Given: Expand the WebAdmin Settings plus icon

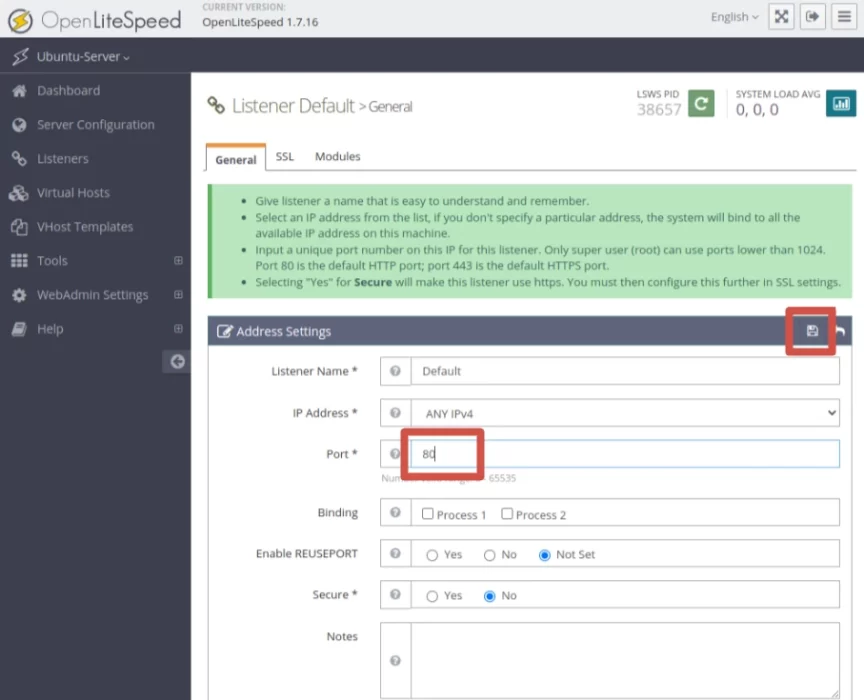Looking at the screenshot, I should (178, 294).
